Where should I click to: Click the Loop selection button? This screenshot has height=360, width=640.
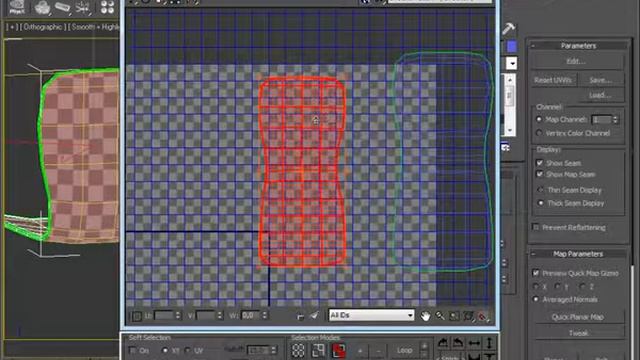(404, 351)
